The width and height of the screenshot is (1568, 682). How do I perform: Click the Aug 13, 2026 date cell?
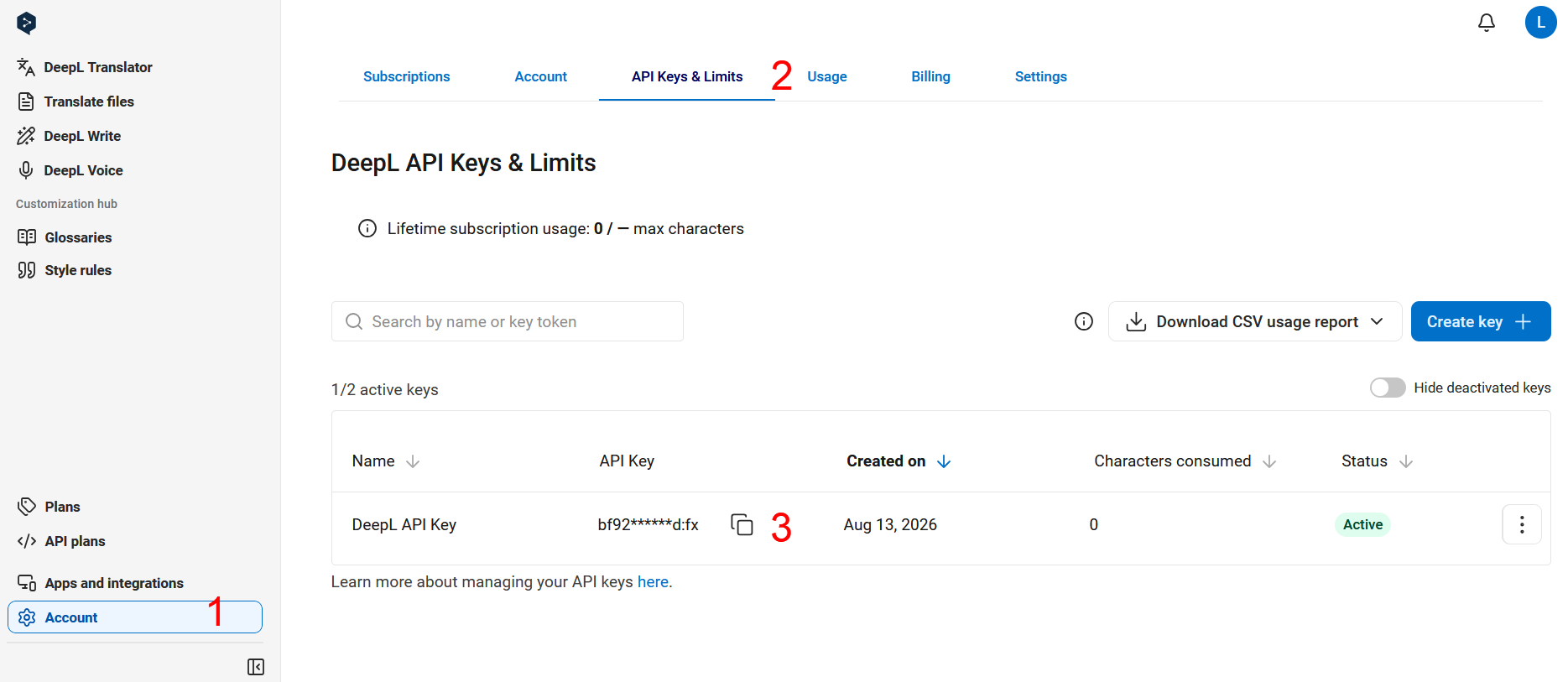click(890, 525)
